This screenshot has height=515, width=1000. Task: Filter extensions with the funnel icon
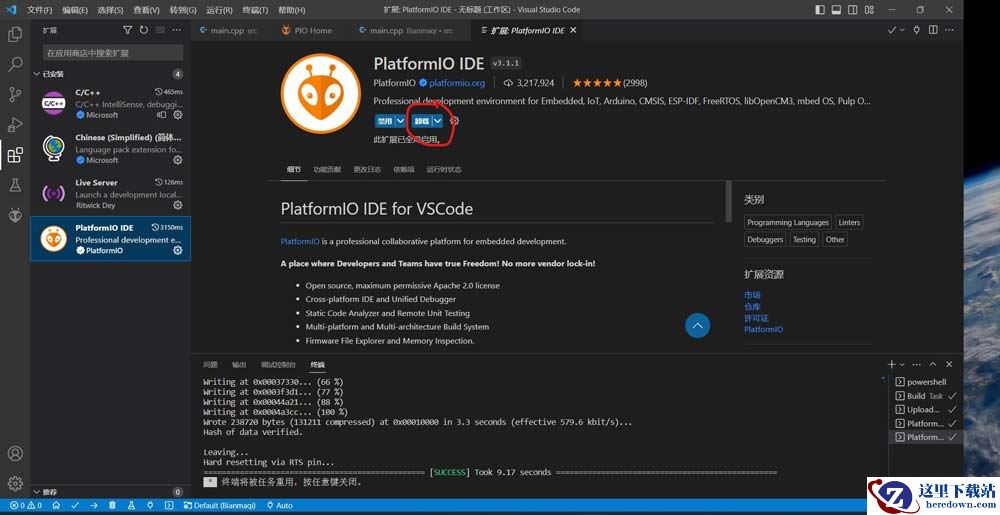click(128, 30)
